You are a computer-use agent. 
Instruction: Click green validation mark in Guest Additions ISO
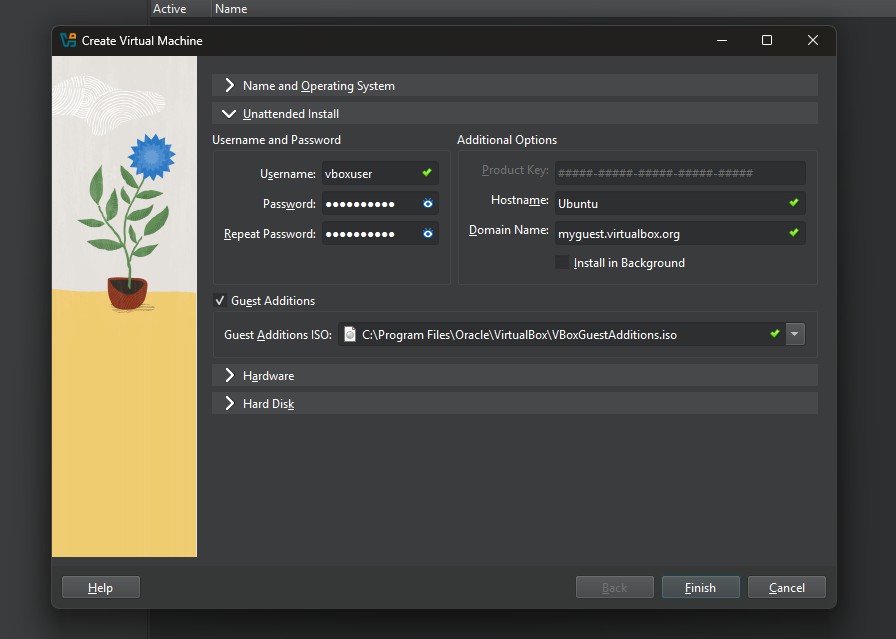774,334
